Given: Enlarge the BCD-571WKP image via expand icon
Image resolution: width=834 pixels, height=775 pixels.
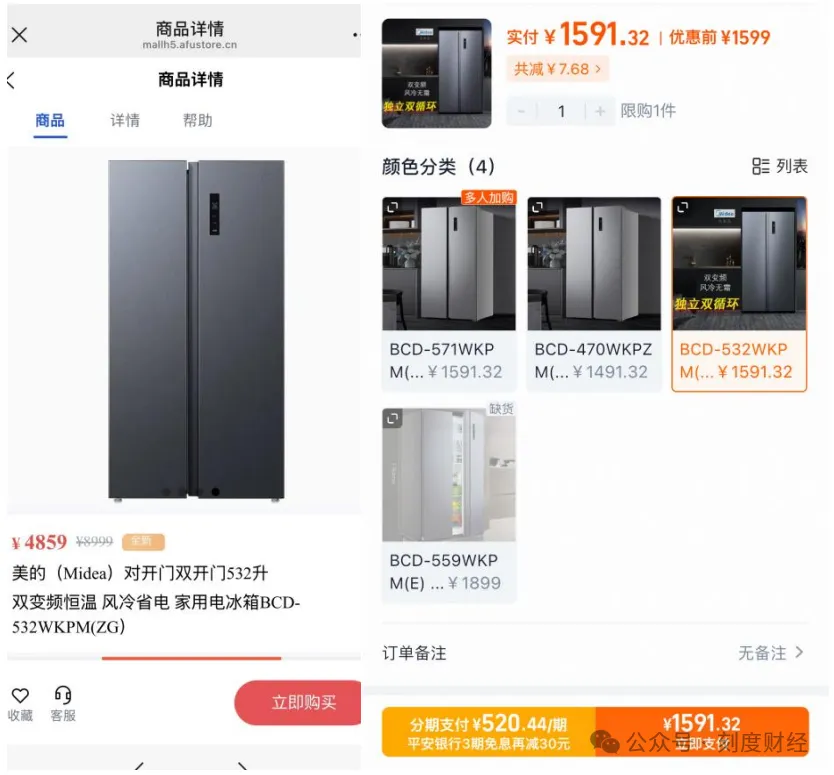Looking at the screenshot, I should coord(393,207).
